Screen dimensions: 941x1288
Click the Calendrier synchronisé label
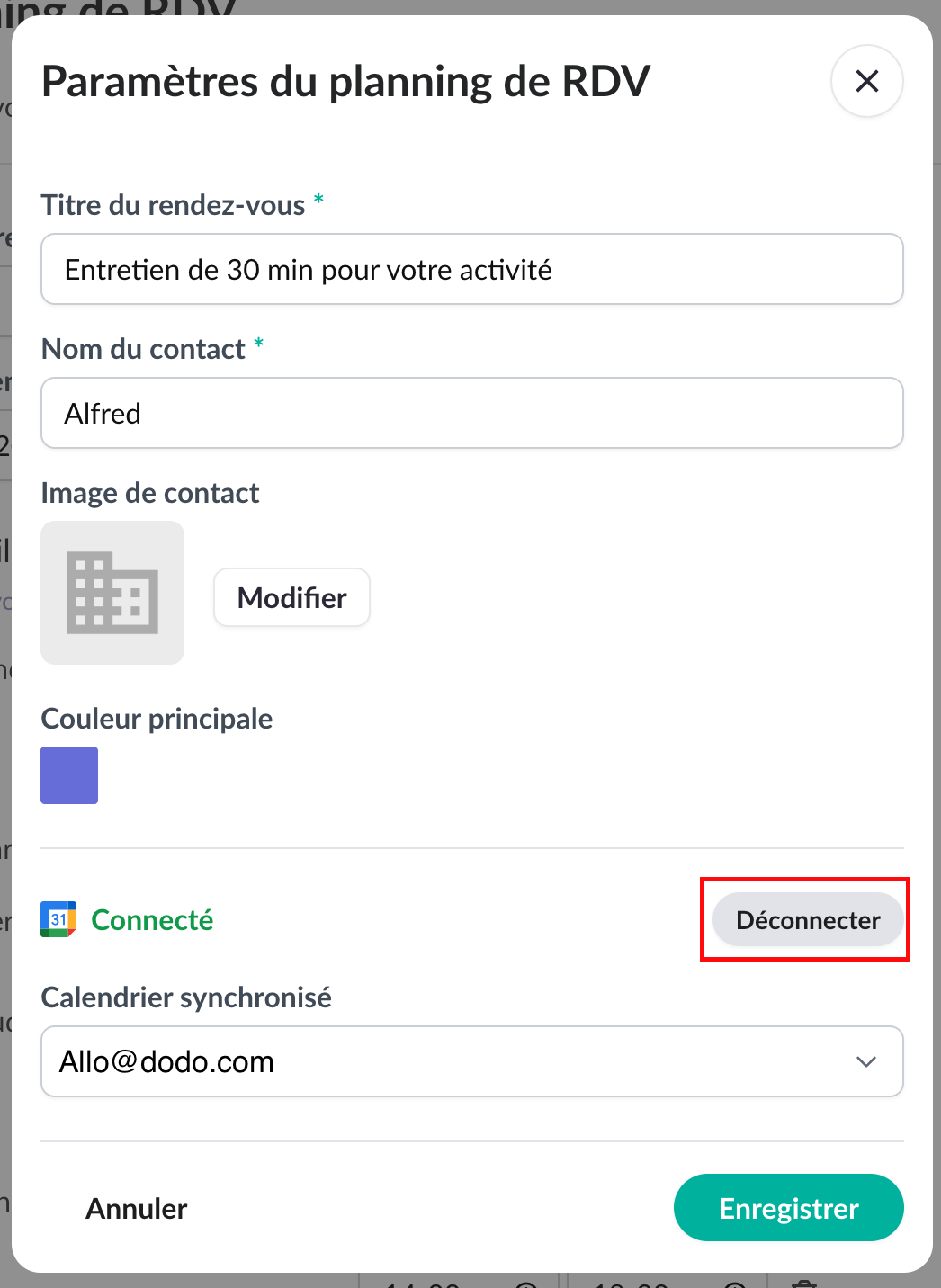click(186, 997)
